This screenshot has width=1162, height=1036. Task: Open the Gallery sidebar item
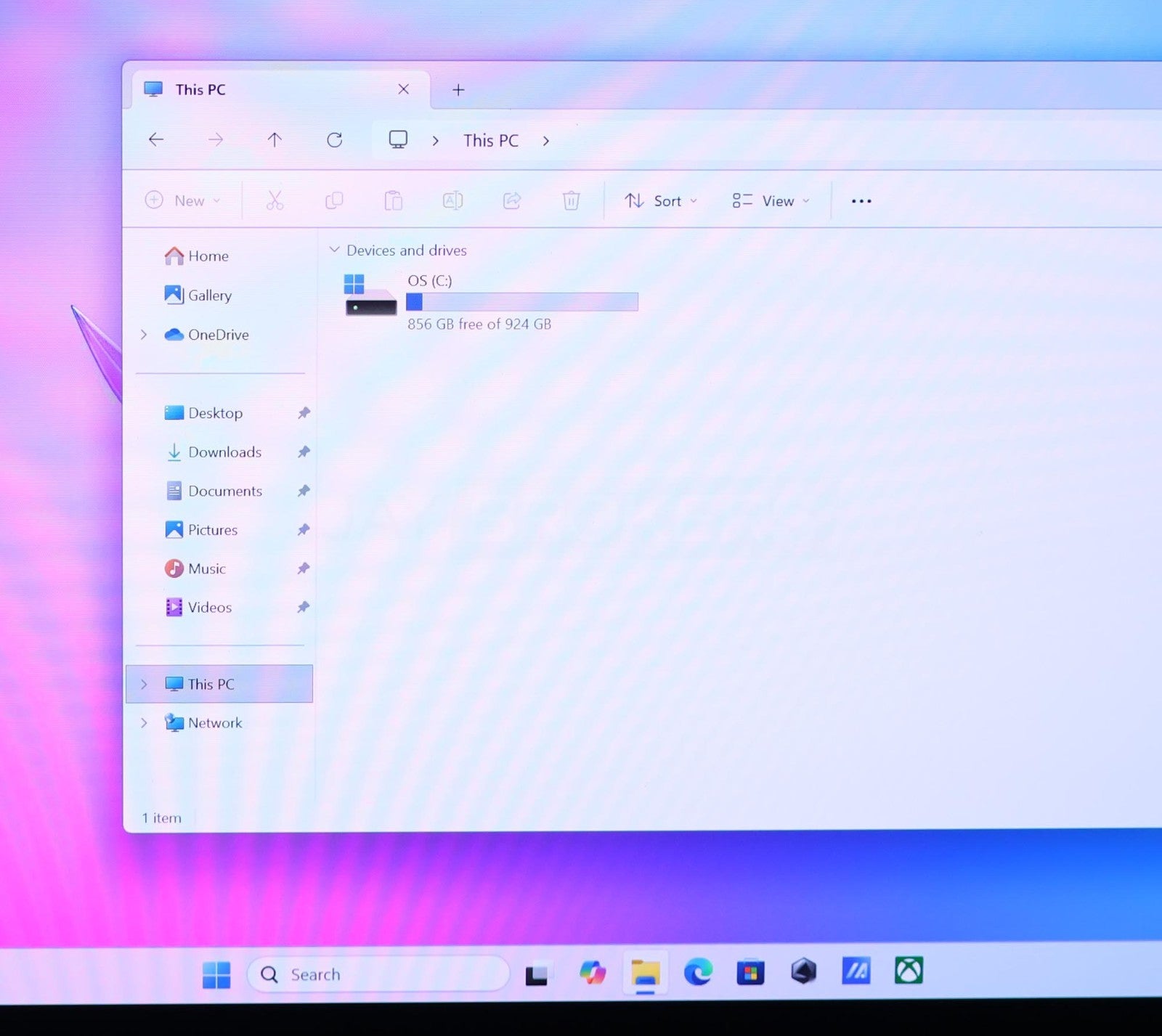(209, 295)
